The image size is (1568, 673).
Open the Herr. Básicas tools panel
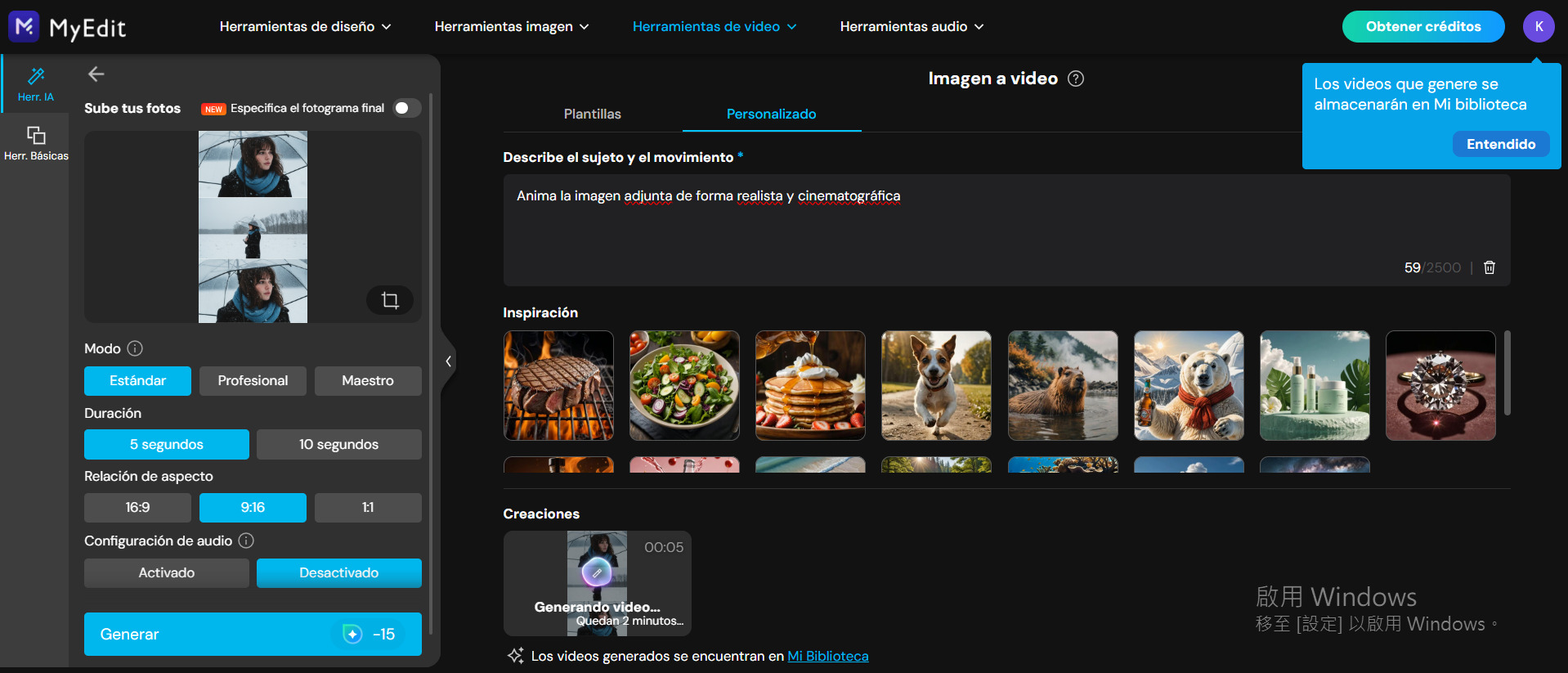(x=36, y=143)
